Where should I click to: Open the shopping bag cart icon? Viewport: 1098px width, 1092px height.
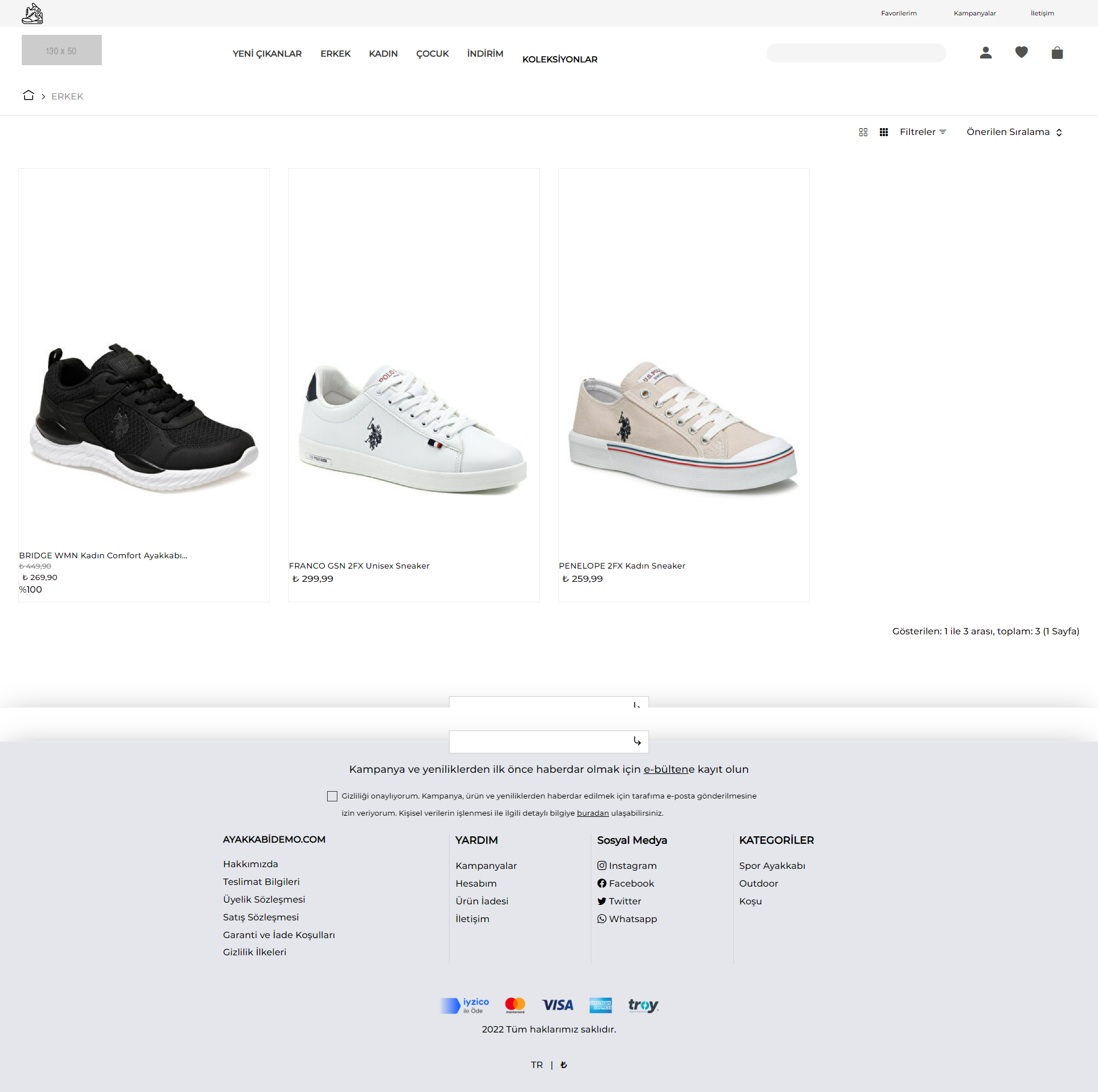[x=1057, y=53]
